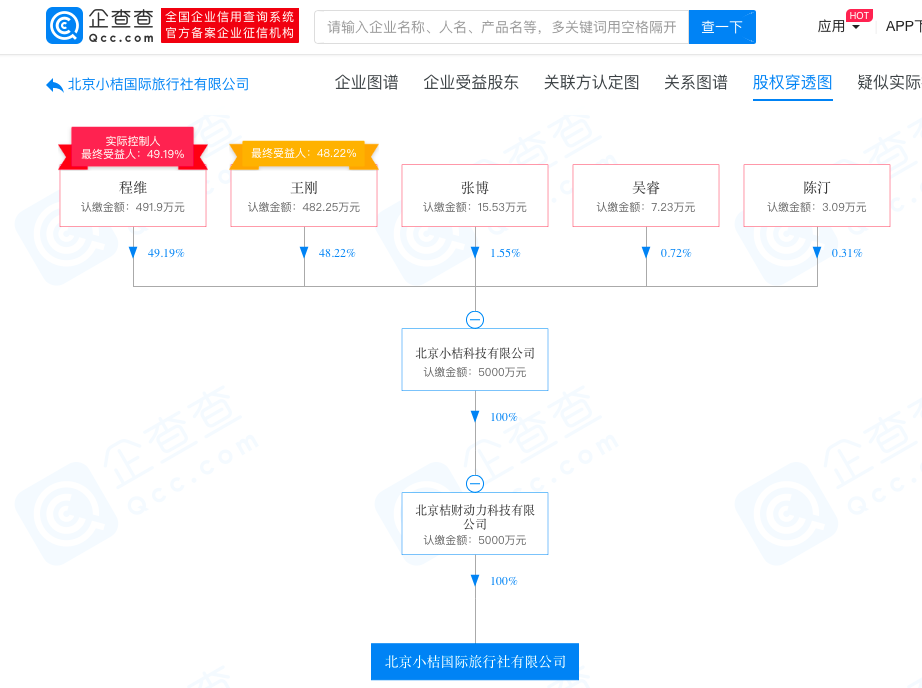Switch to the 企业图谱 tab
The width and height of the screenshot is (922, 688).
(x=366, y=83)
